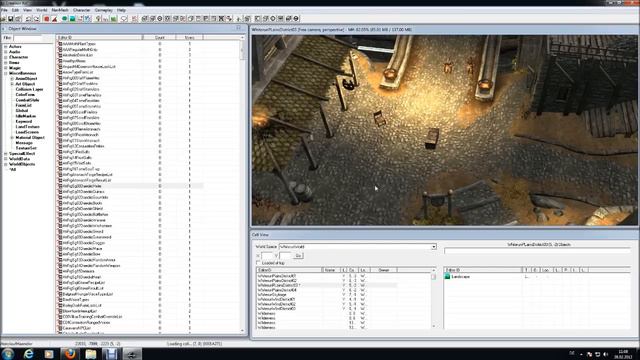
Task: Toggle the Snap to Angle triangle icon
Action: tap(54, 19)
